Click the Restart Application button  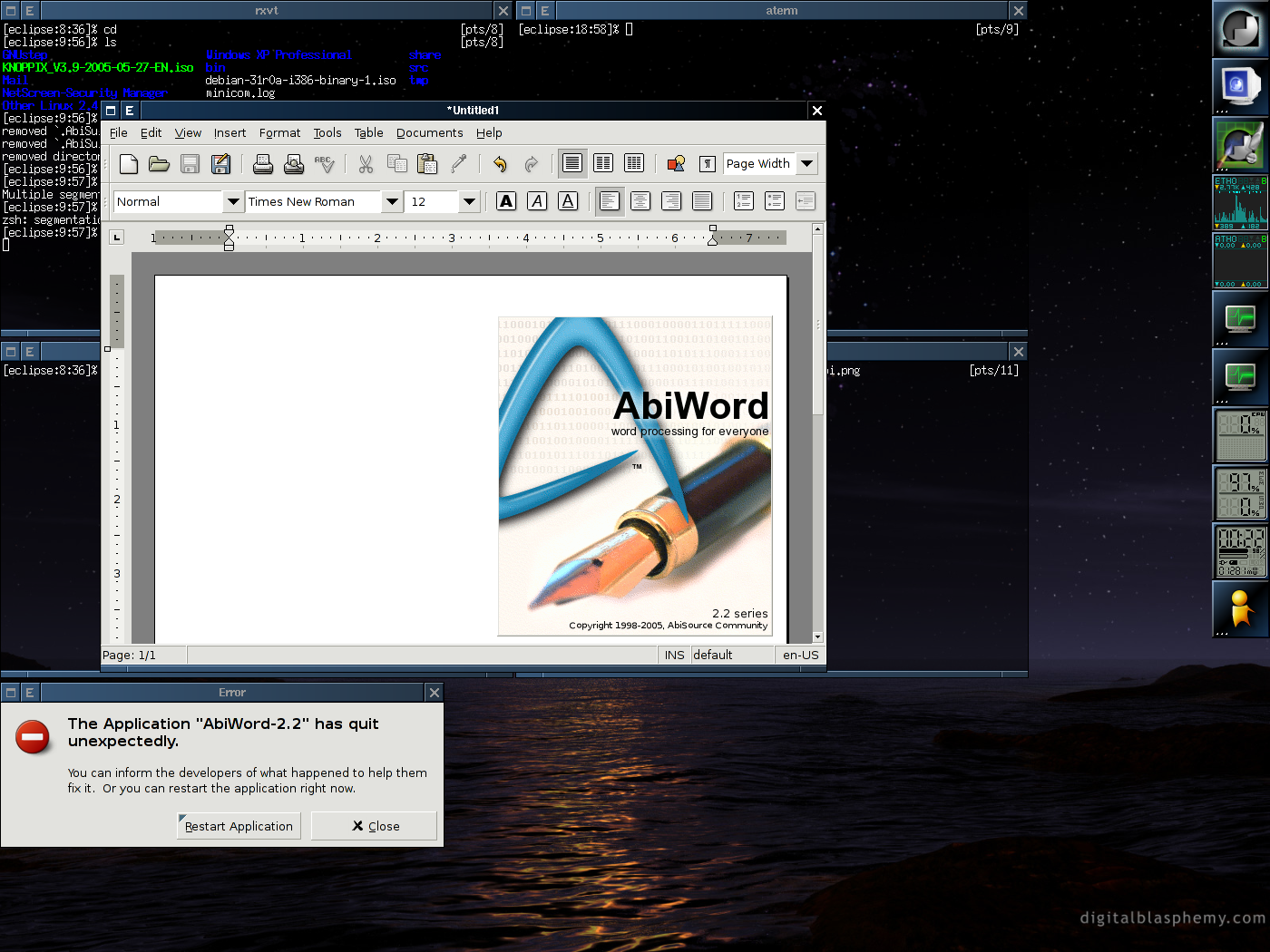pyautogui.click(x=239, y=826)
